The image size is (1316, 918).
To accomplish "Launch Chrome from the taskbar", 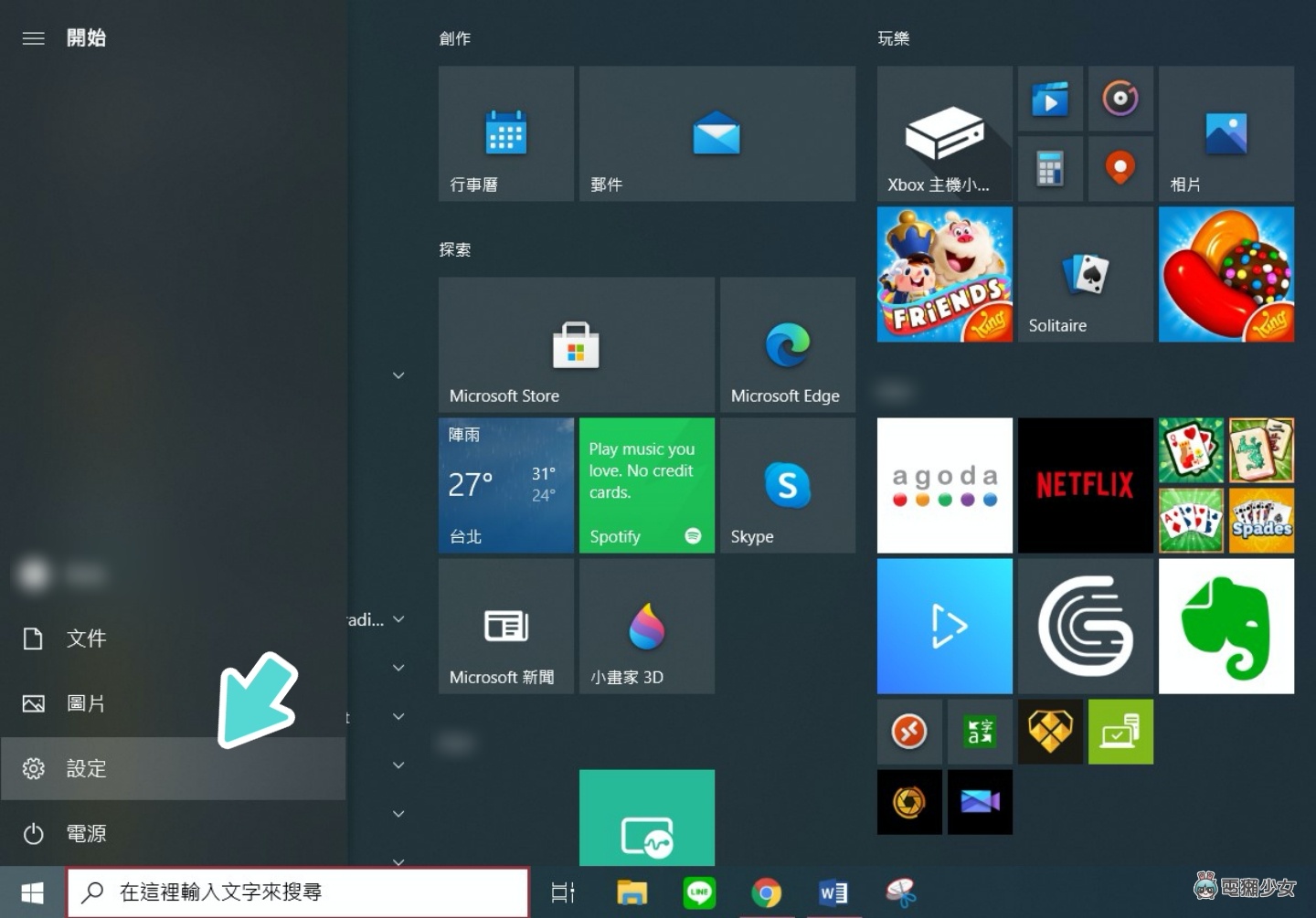I will (x=767, y=892).
